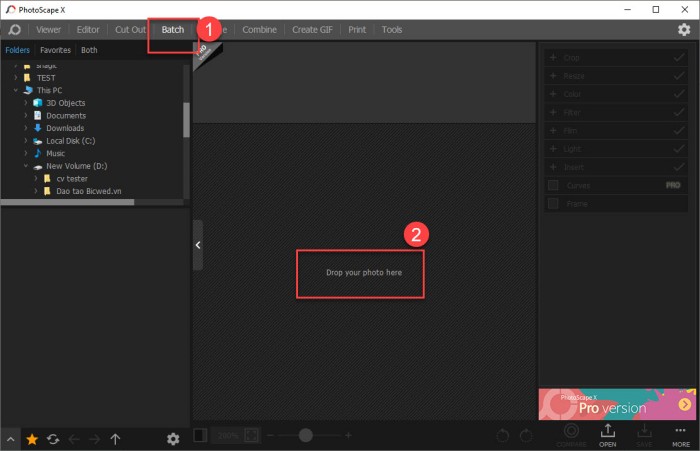Click the Music note icon

click(x=38, y=153)
